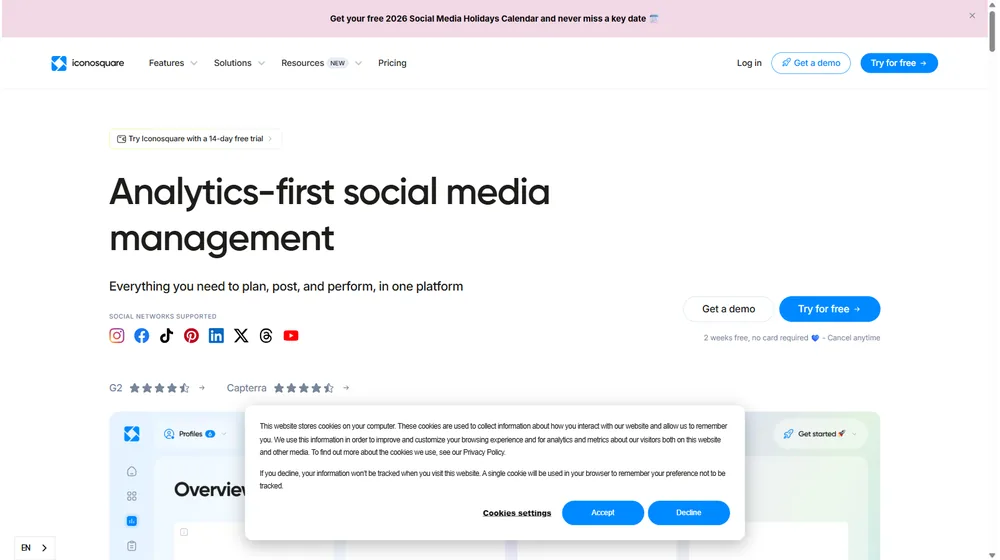Click hero Try for free button

point(829,309)
